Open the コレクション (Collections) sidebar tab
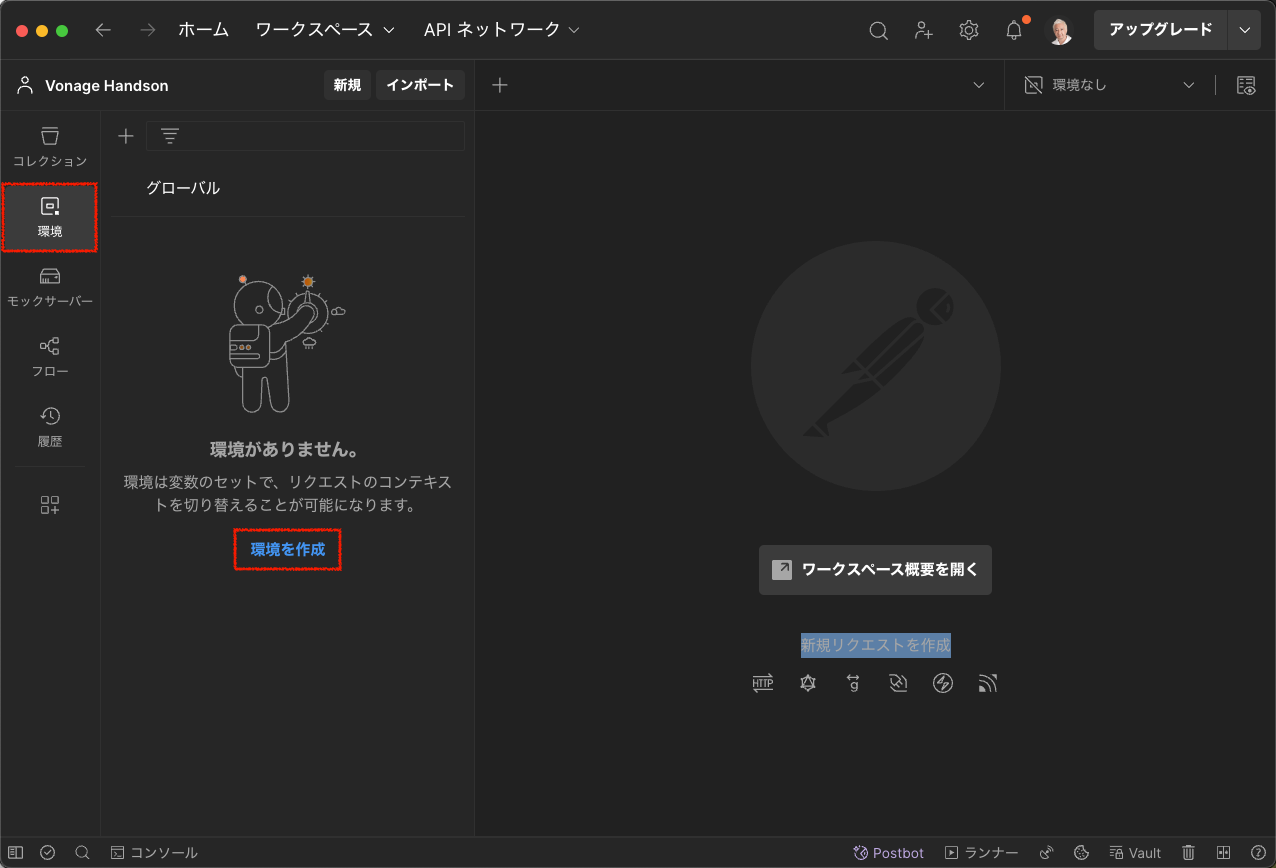The height and width of the screenshot is (868, 1276). (x=50, y=147)
